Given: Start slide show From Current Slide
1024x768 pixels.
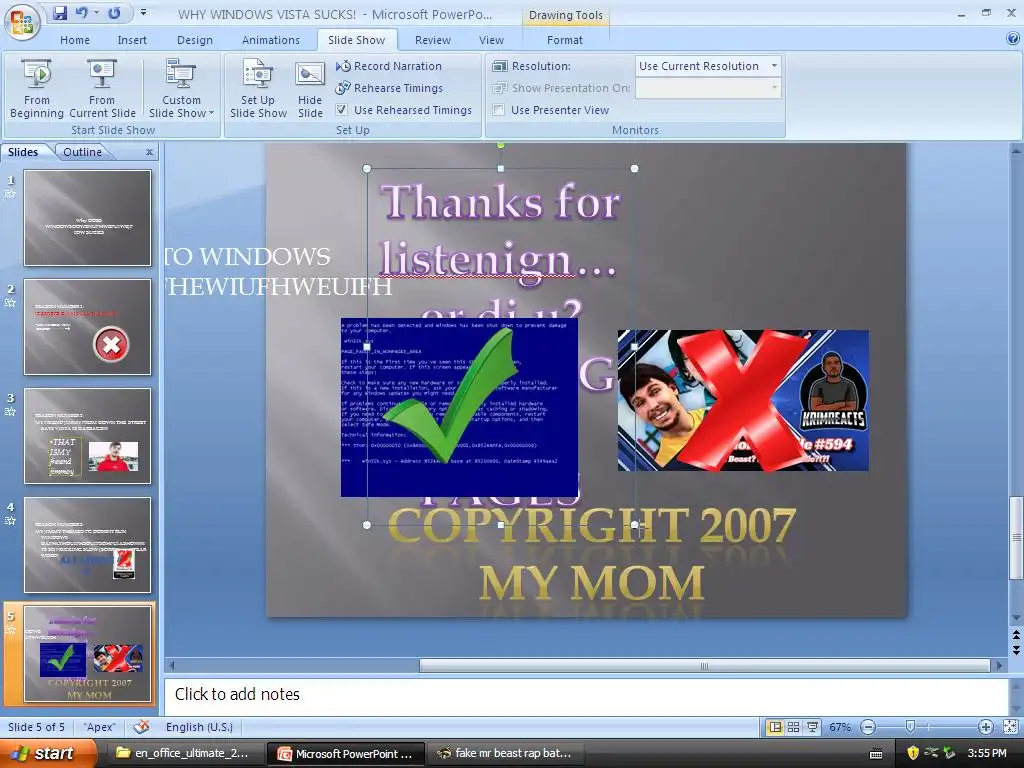Looking at the screenshot, I should [x=102, y=88].
